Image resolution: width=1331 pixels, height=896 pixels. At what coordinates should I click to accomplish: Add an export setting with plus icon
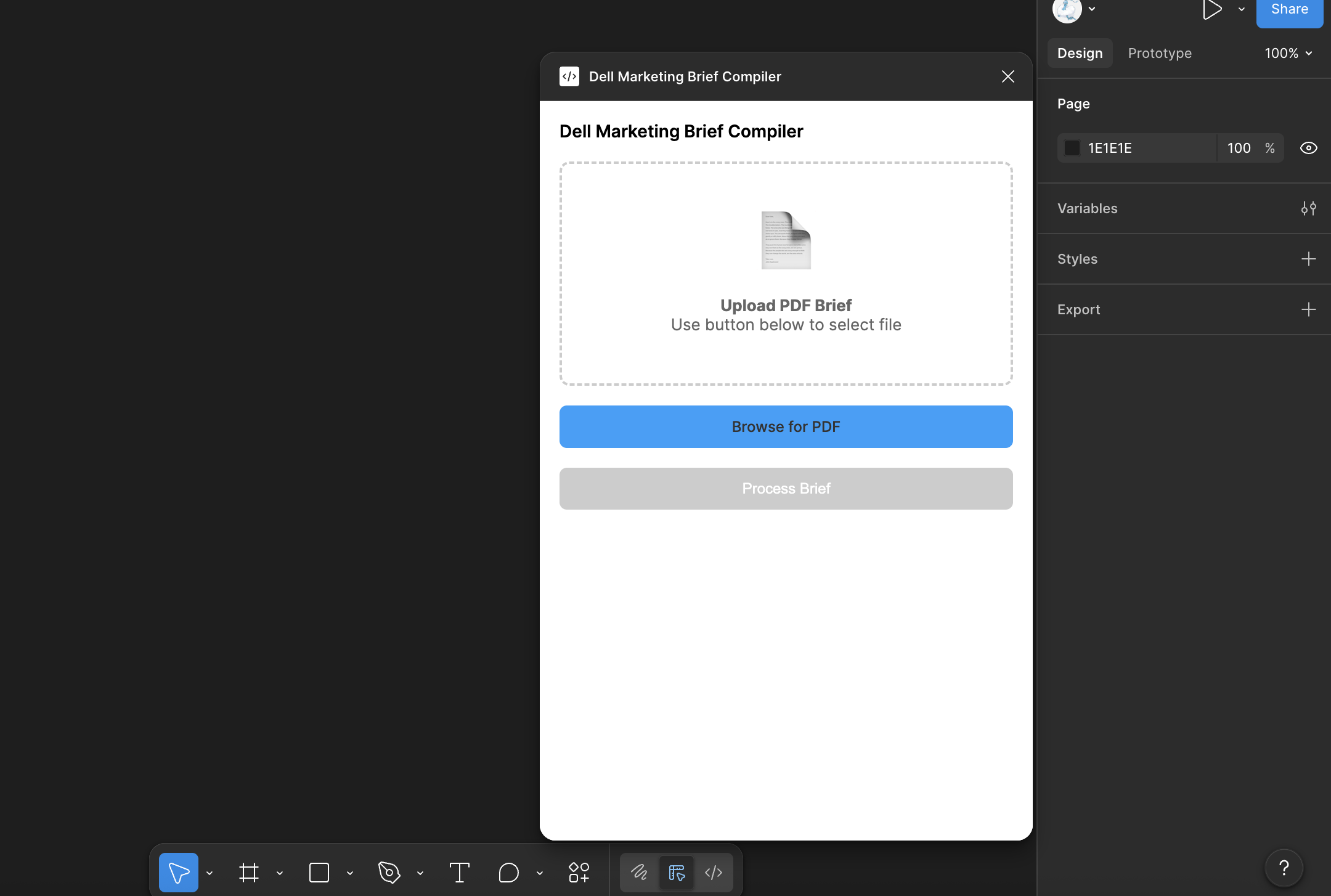[x=1309, y=309]
